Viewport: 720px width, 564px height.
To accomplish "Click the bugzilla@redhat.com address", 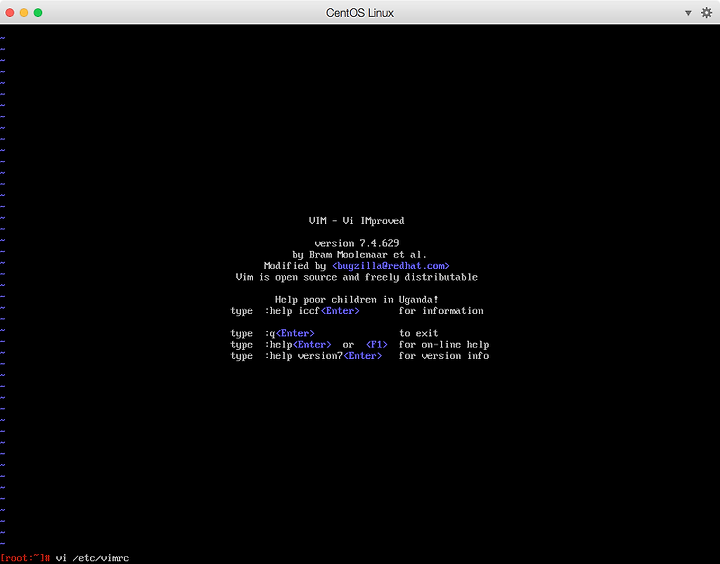I will tap(391, 266).
